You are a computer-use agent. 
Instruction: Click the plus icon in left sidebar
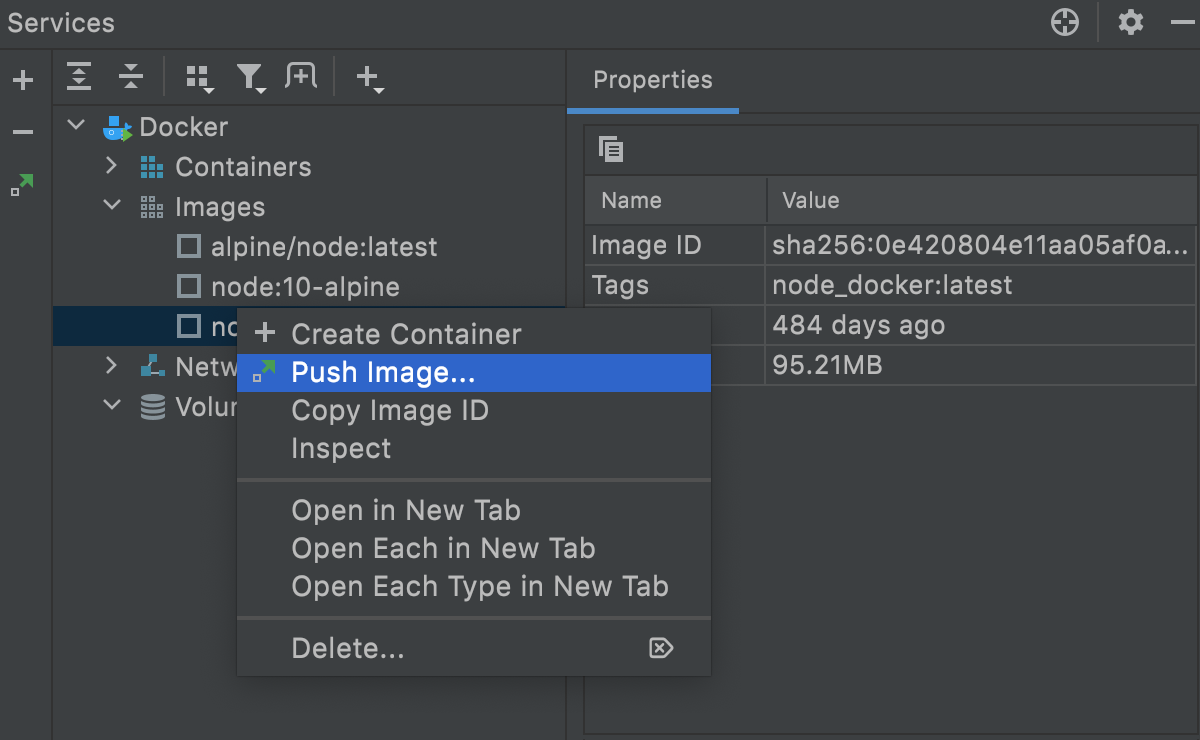[23, 80]
